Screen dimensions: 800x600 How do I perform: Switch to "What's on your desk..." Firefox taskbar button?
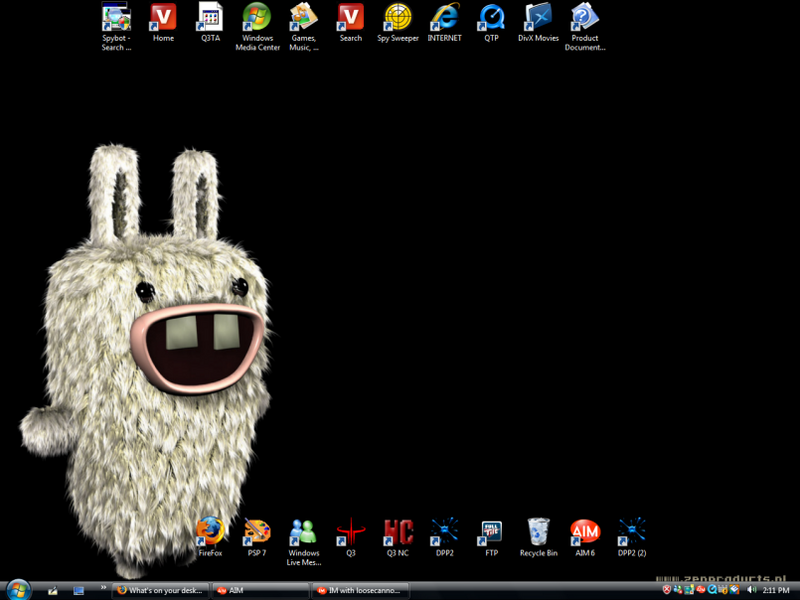point(160,591)
